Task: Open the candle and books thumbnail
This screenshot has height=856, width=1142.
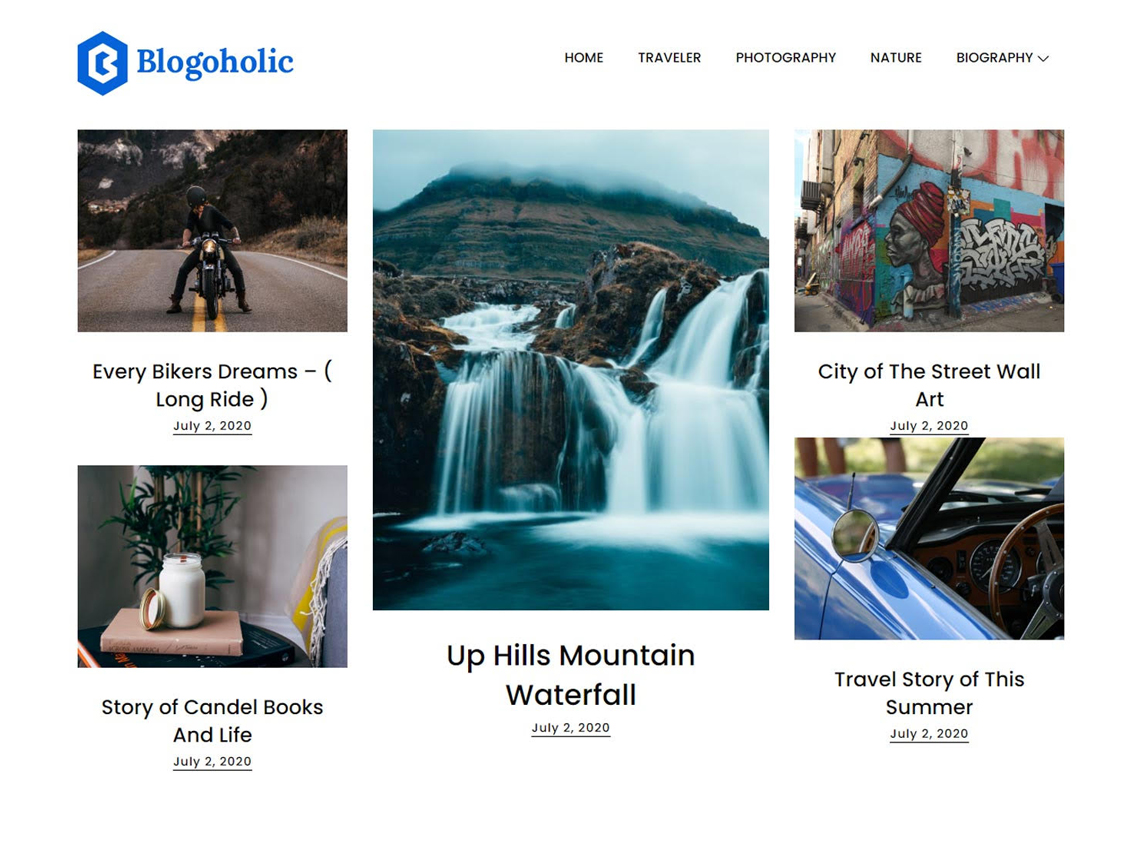Action: [x=212, y=566]
